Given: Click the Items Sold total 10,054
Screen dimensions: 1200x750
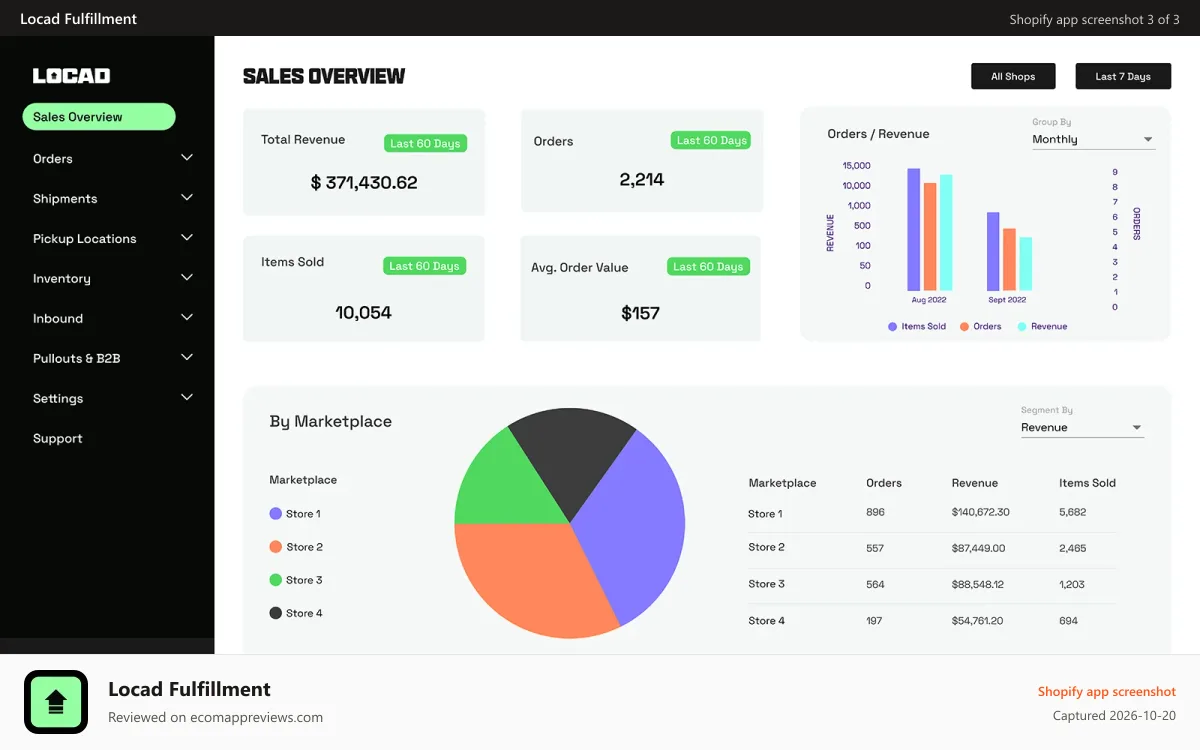Looking at the screenshot, I should 364,313.
